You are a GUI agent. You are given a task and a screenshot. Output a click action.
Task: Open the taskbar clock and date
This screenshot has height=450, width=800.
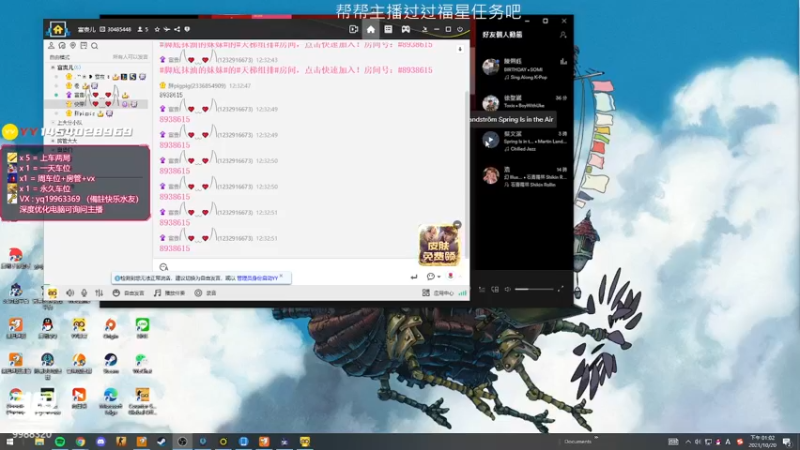coord(762,442)
